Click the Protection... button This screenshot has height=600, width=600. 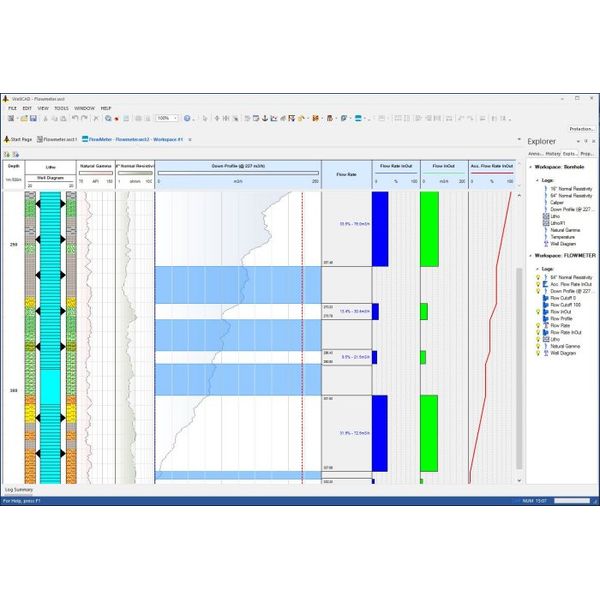click(581, 129)
